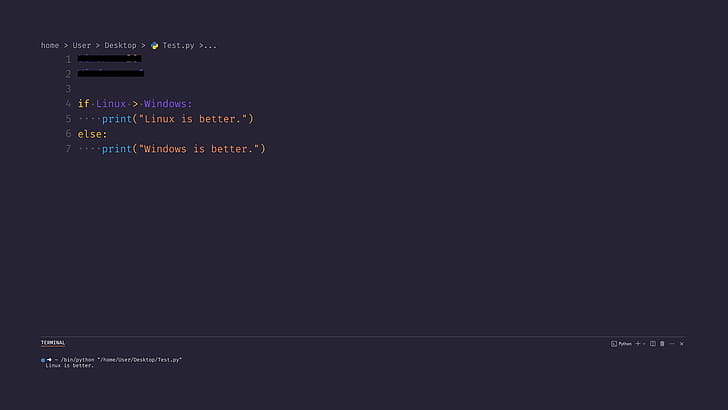Open the Desktop breadcrumb folder
This screenshot has height=410, width=728.
(x=121, y=45)
